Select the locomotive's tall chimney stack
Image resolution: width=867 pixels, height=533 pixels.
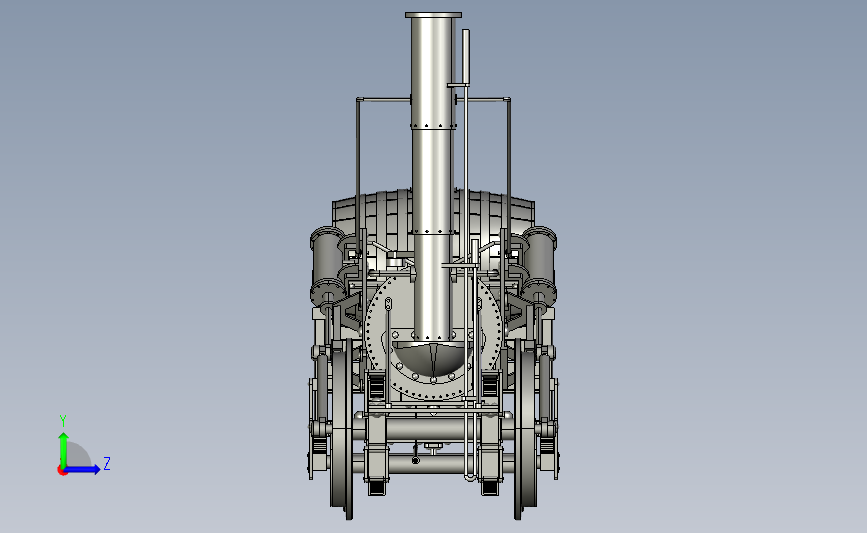(434, 177)
